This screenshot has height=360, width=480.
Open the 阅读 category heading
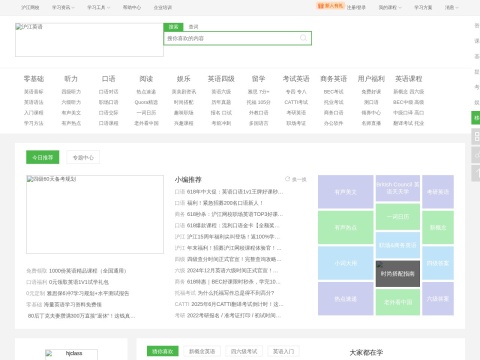click(x=146, y=79)
